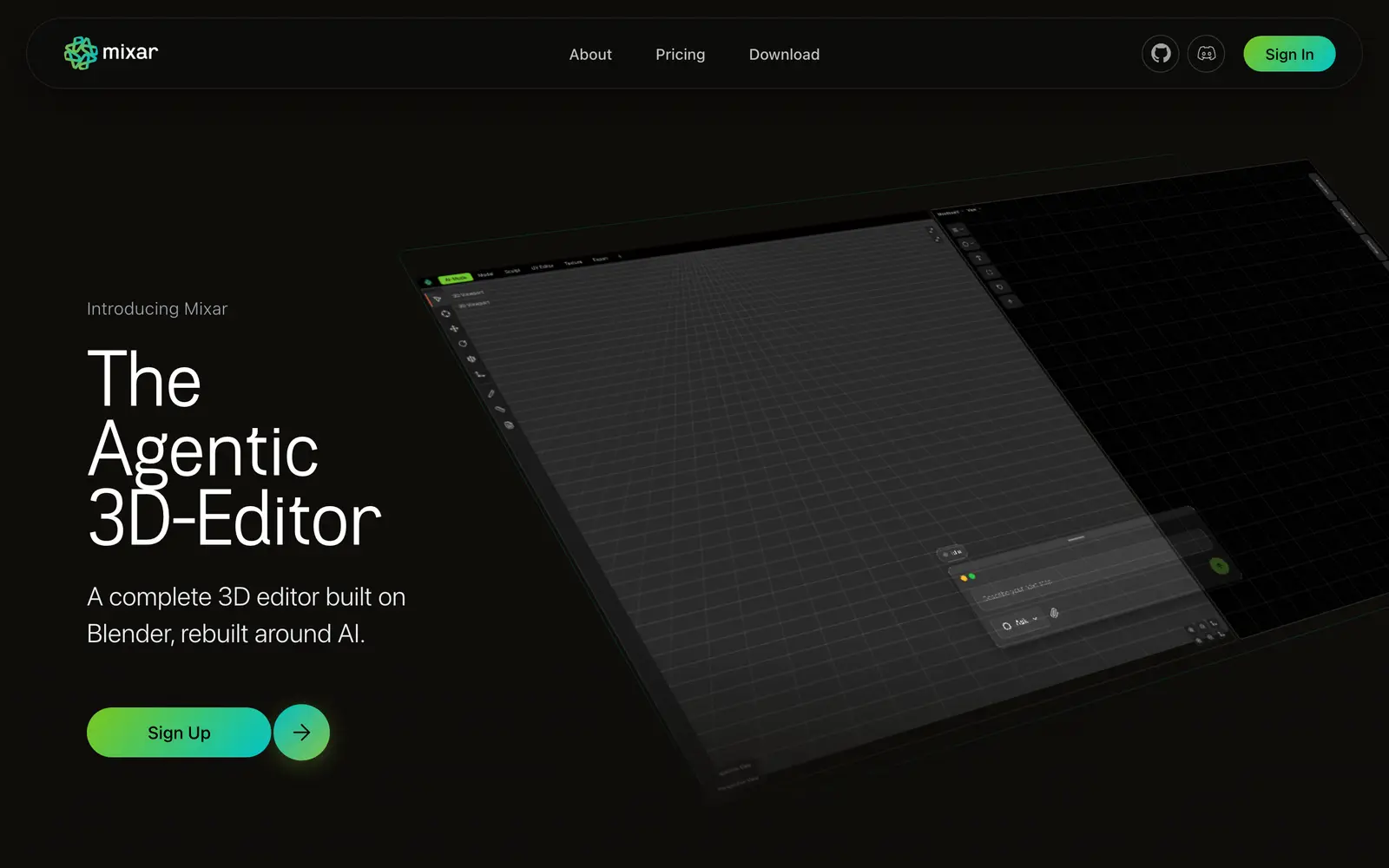This screenshot has width=1389, height=868.
Task: Click the "Introducing Mixar" text
Action: pos(157,309)
